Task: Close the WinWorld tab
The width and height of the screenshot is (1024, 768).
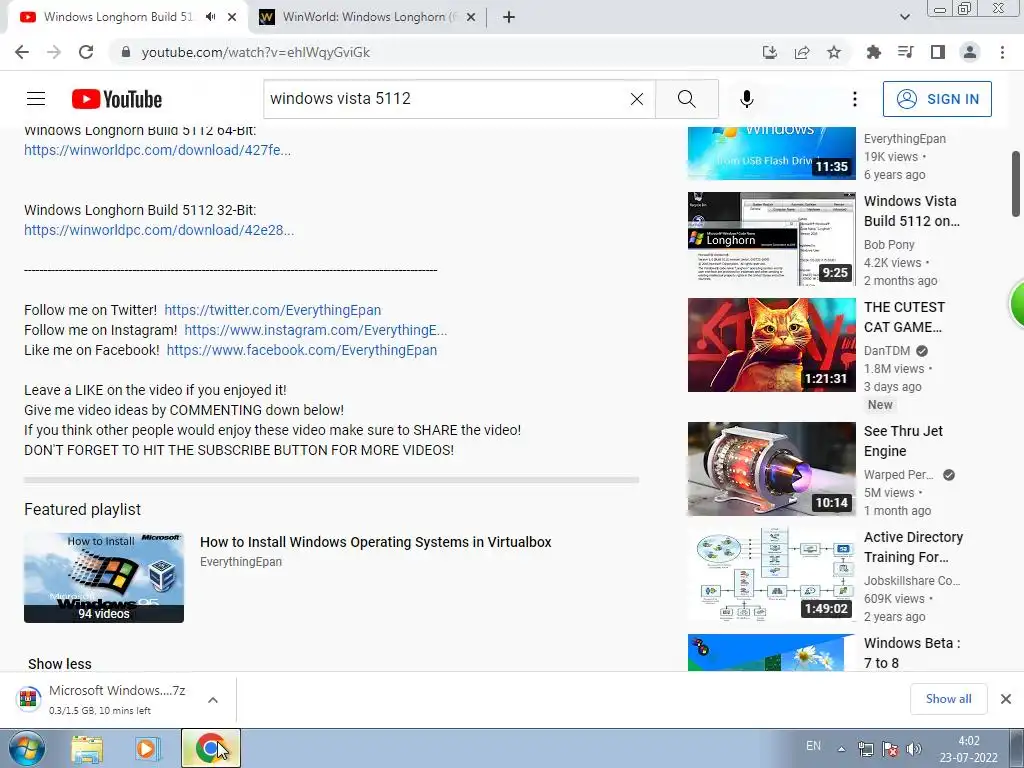Action: [x=472, y=17]
